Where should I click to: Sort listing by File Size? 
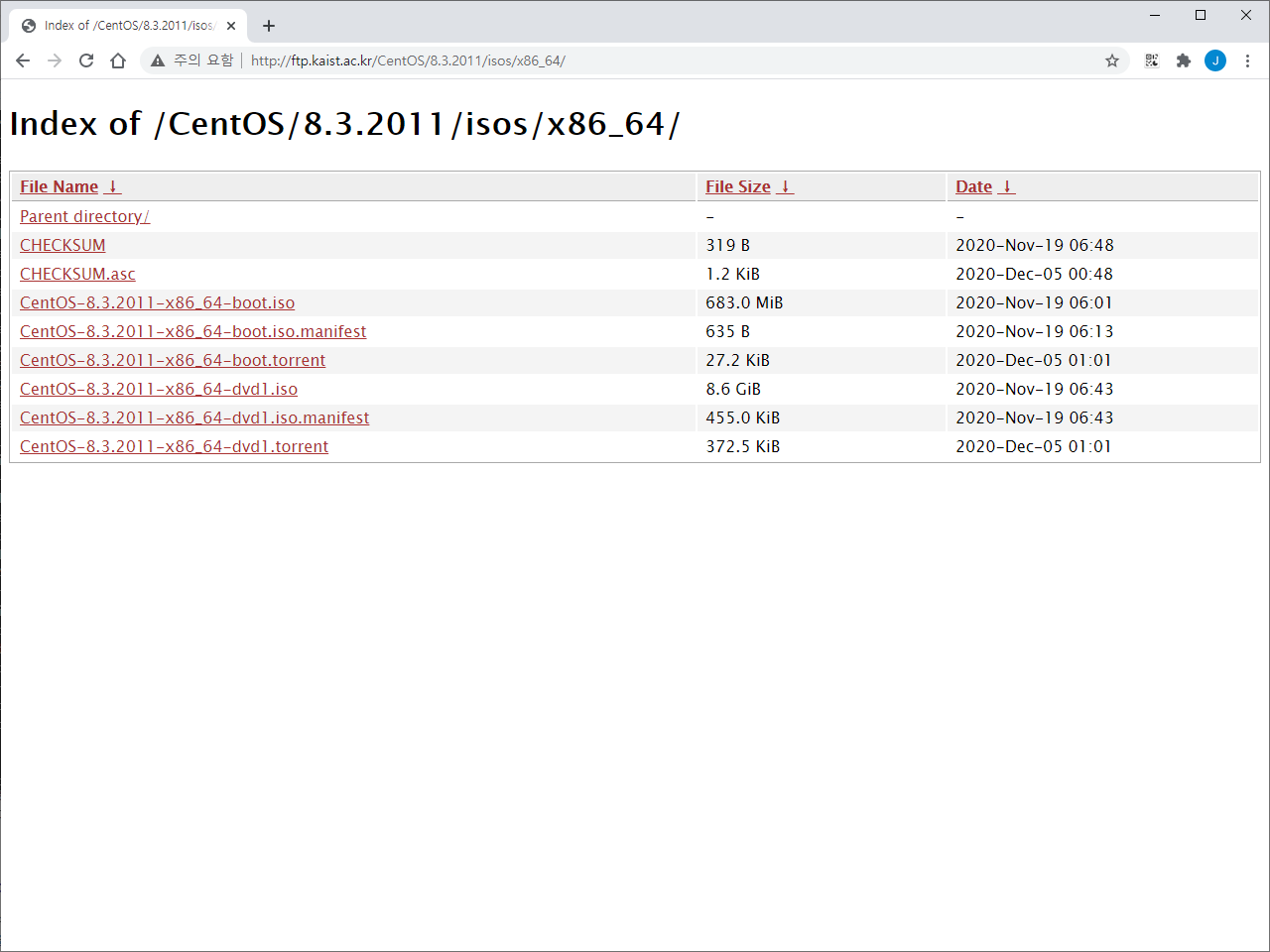738,186
